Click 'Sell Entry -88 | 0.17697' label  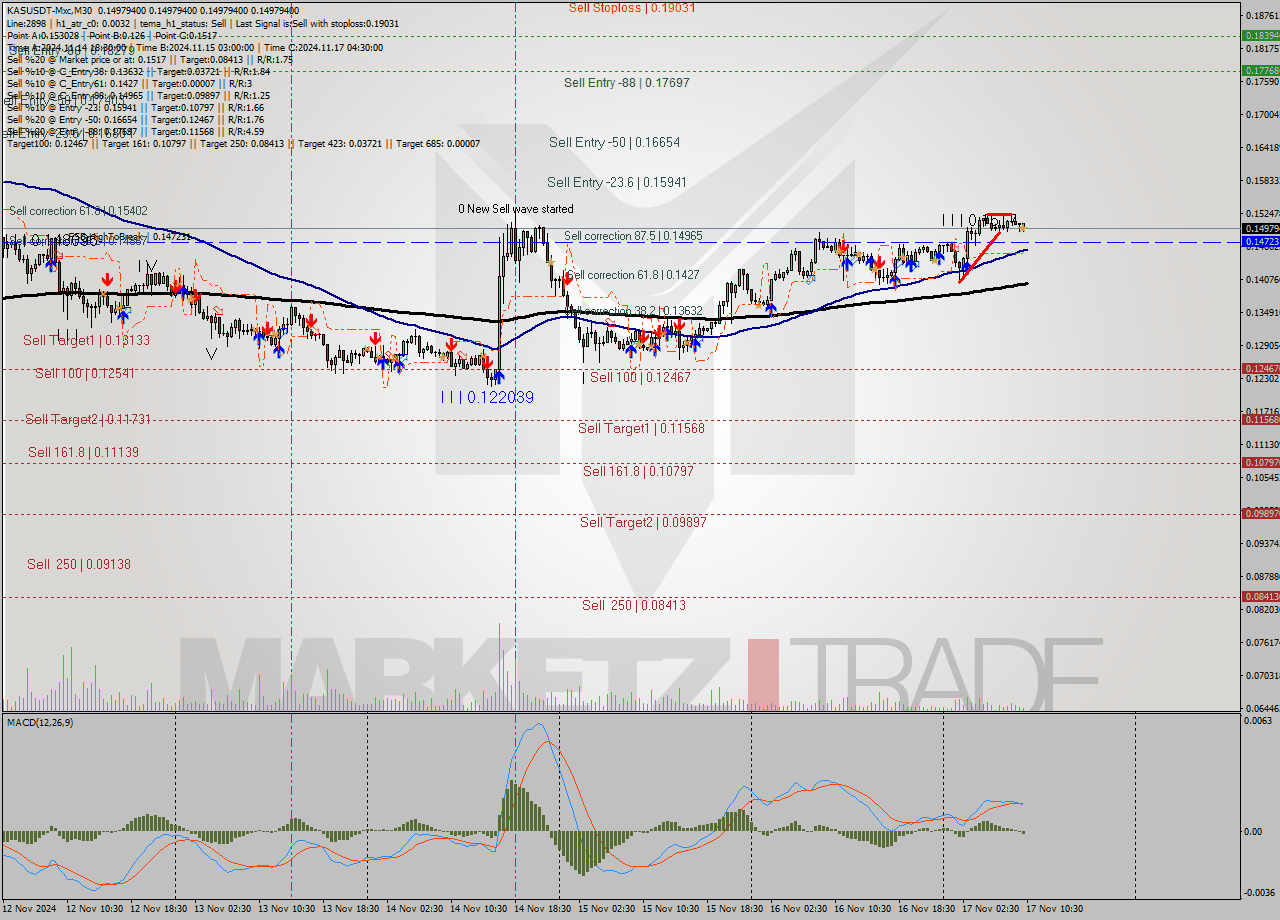point(627,83)
